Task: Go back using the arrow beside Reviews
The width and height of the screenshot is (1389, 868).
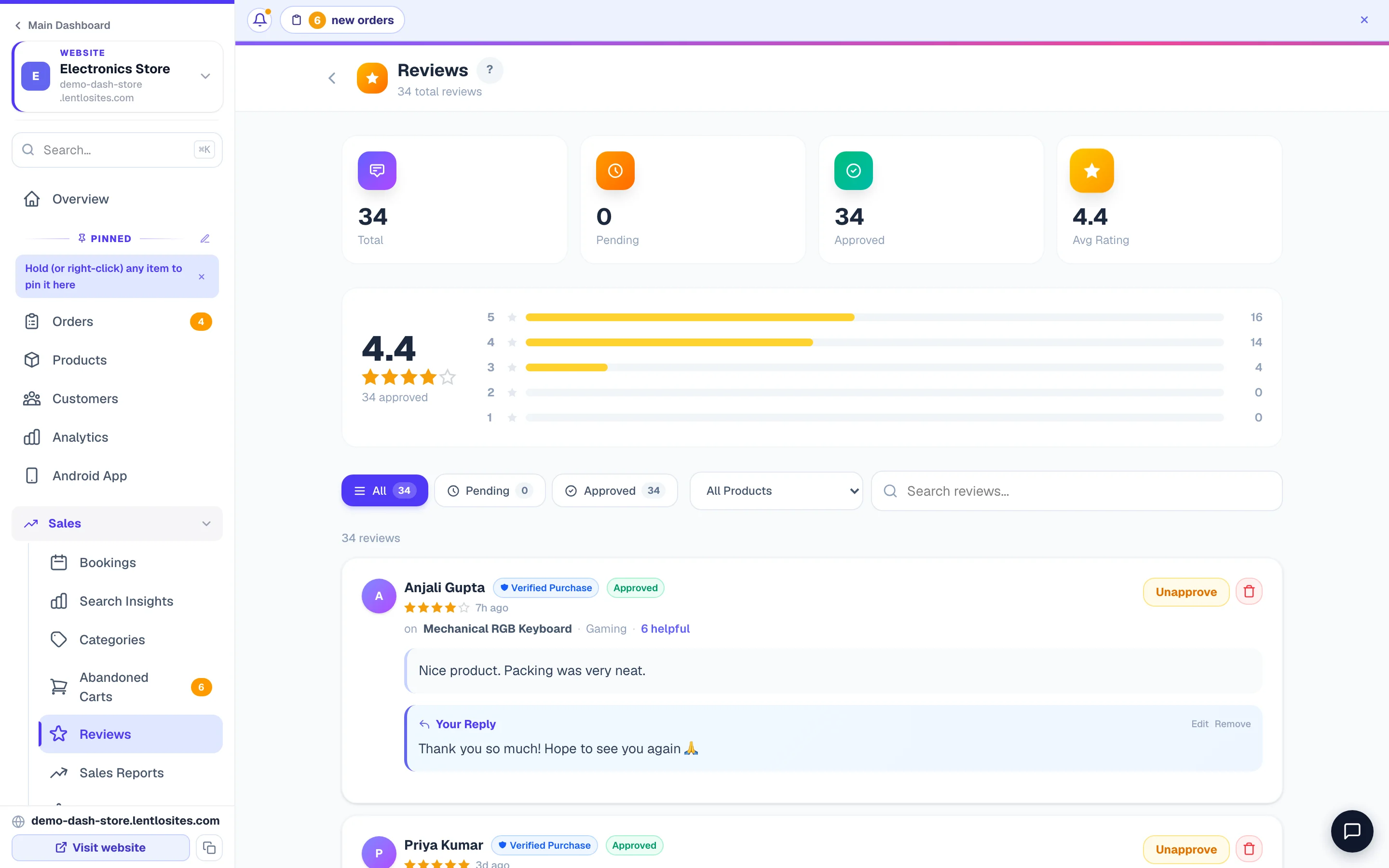Action: tap(332, 78)
